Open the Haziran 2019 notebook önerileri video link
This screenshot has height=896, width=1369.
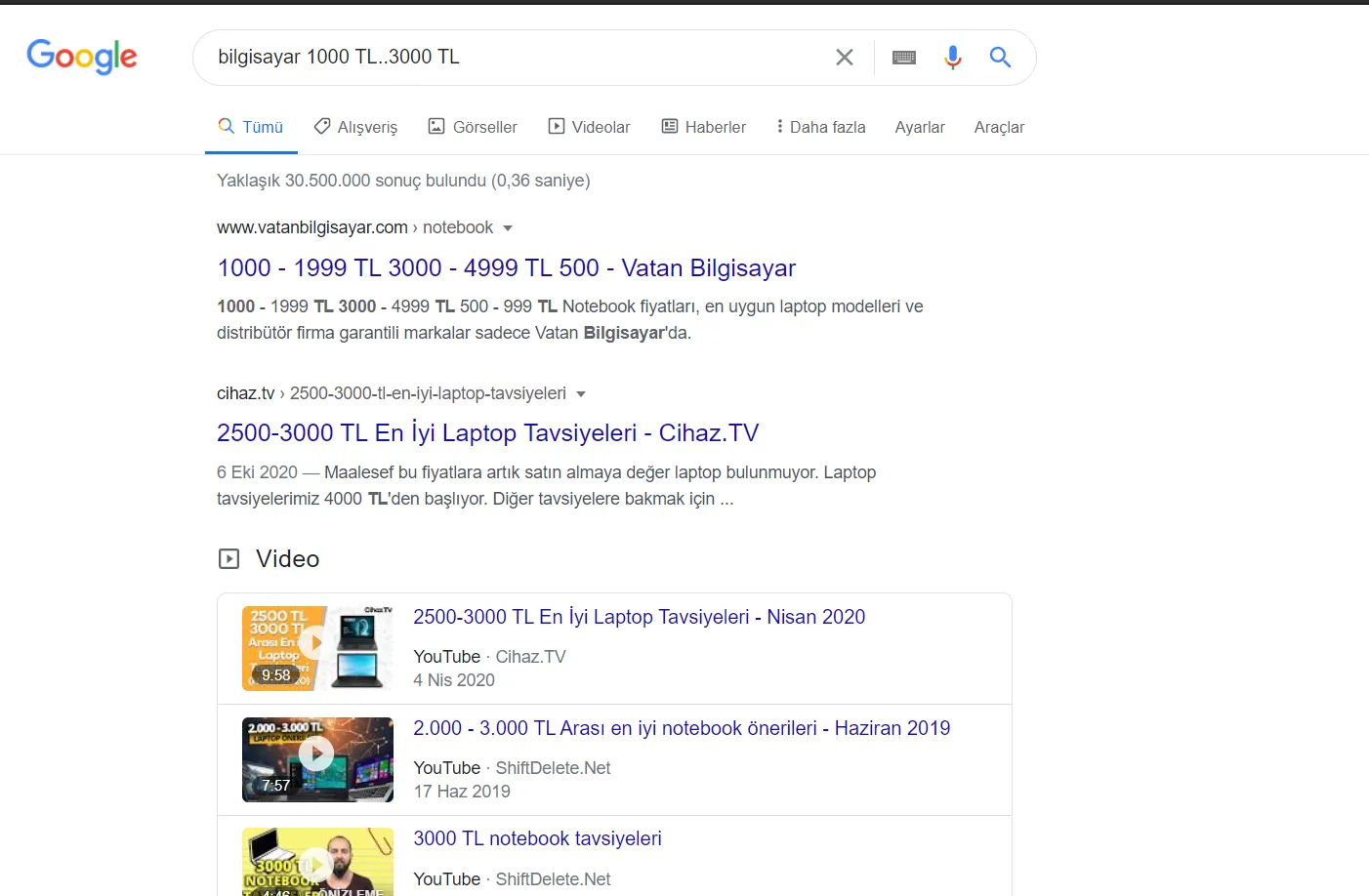682,728
